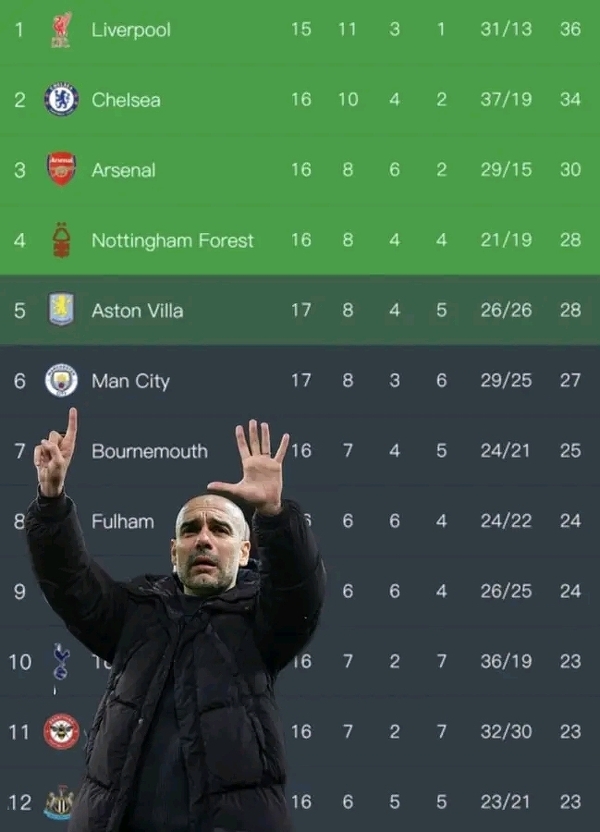
Task: Select the Chelsea club badge
Action: 61,100
